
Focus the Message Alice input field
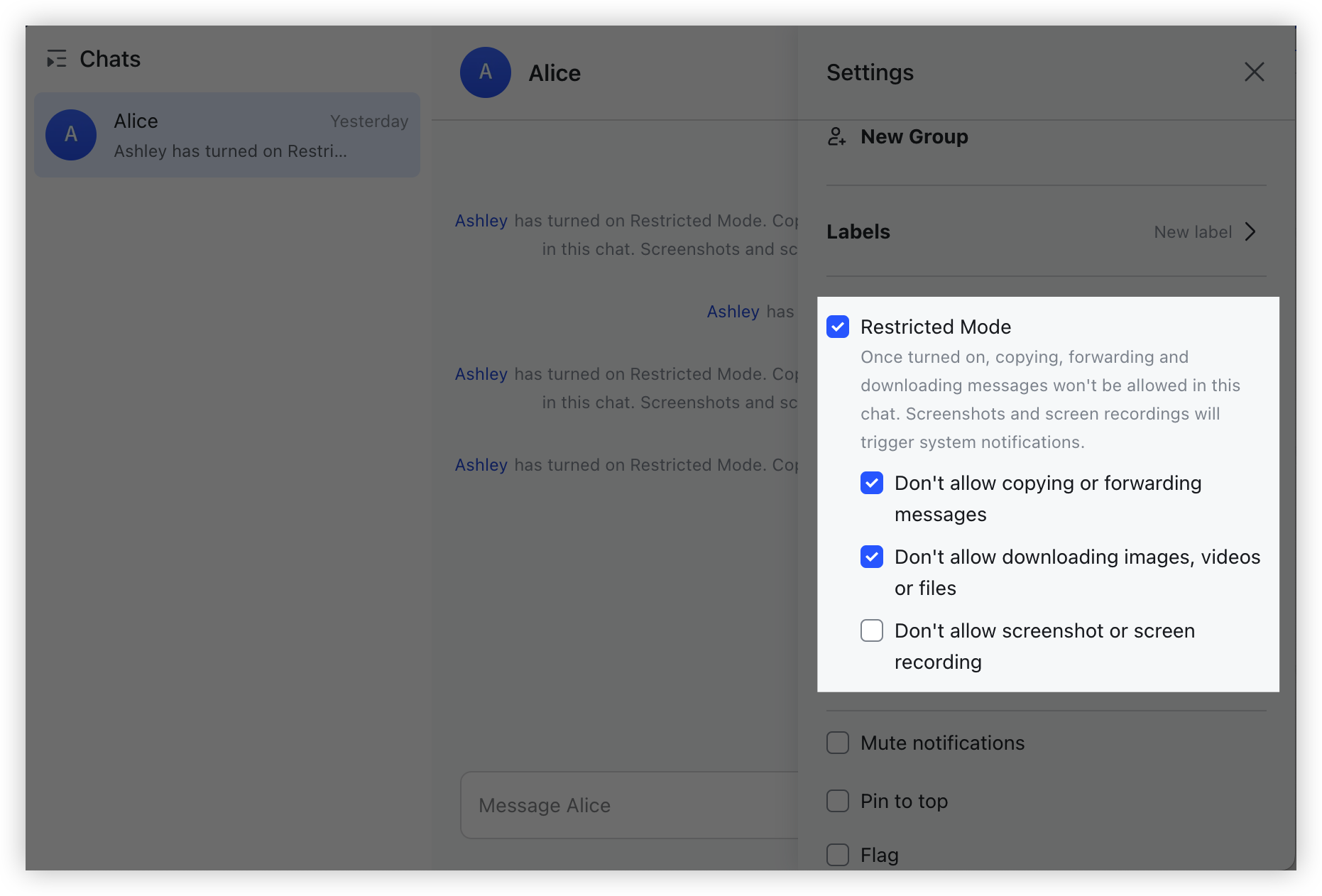click(x=629, y=805)
